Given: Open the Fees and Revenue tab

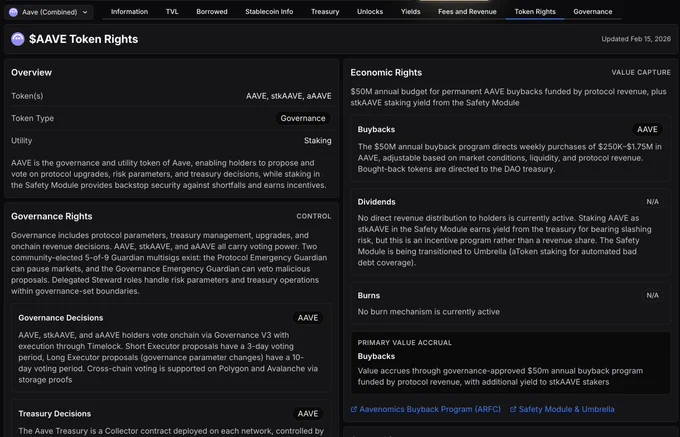Looking at the screenshot, I should click(467, 12).
